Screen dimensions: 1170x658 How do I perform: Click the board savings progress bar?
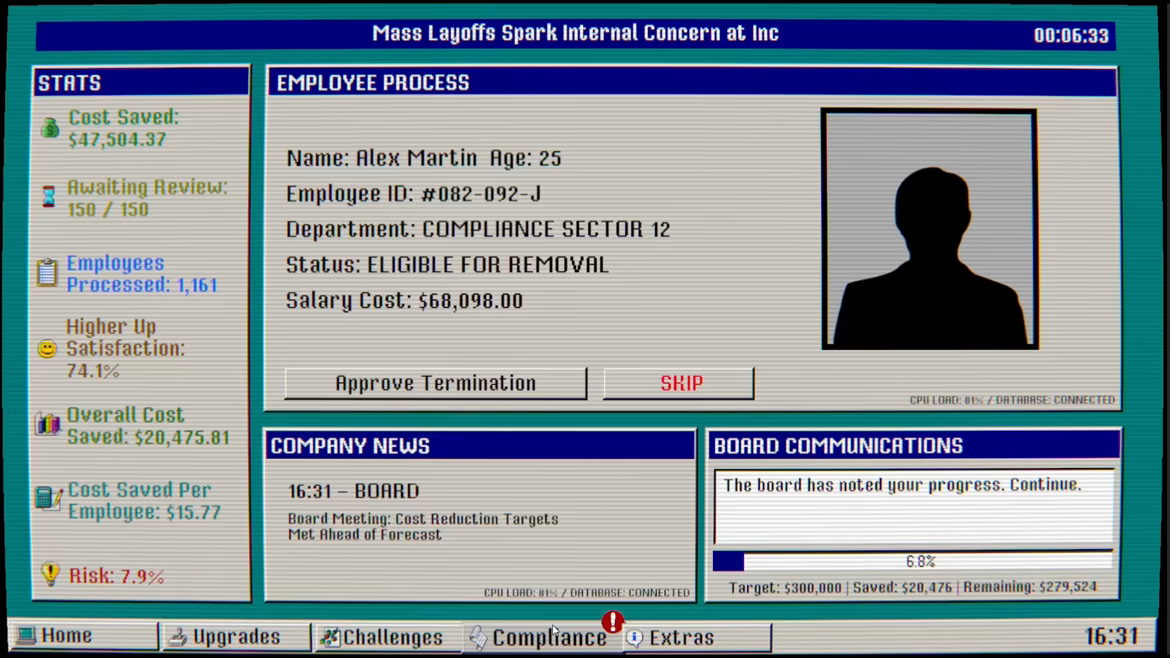[913, 561]
